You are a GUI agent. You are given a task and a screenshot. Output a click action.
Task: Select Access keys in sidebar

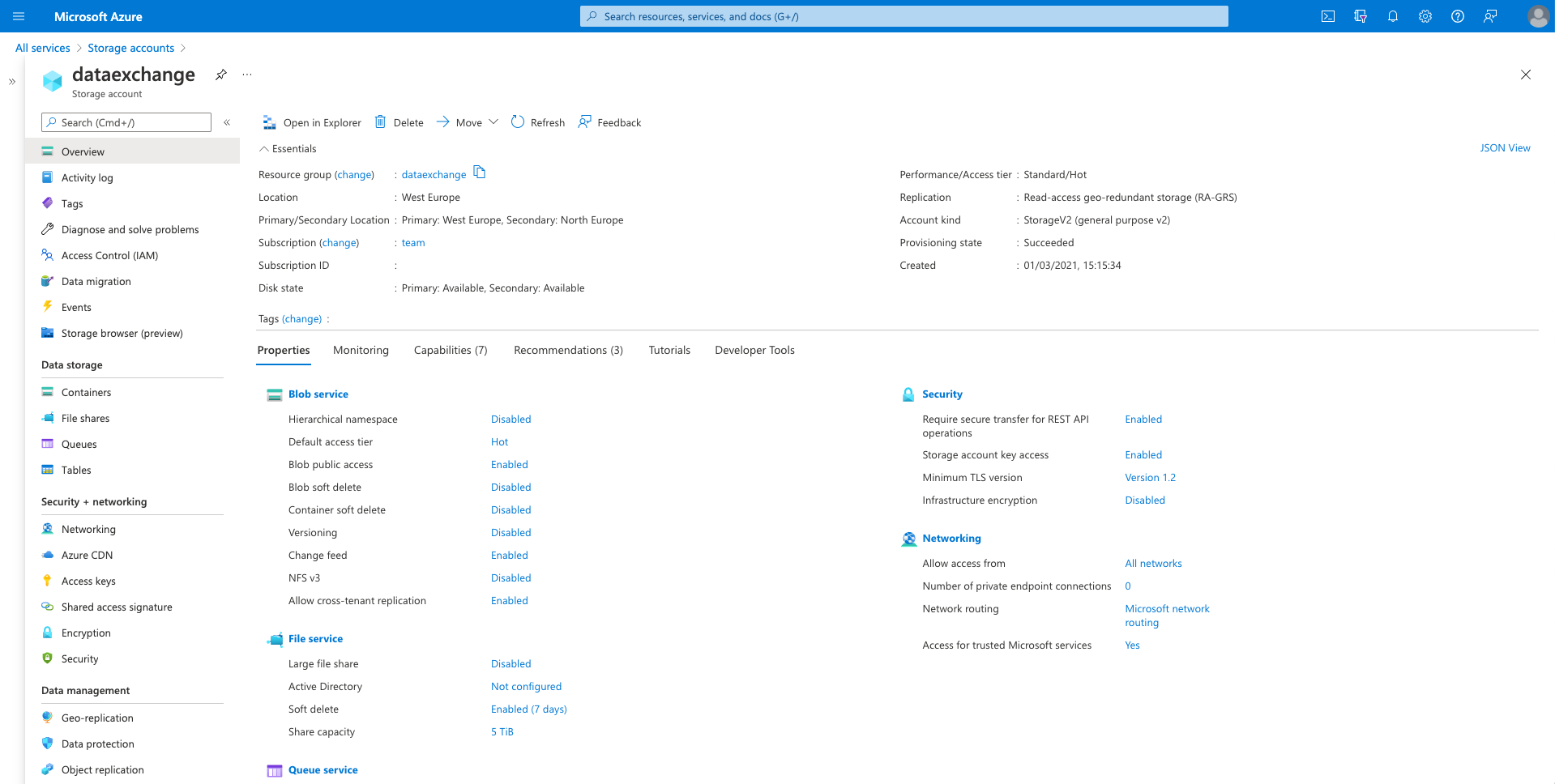(x=88, y=582)
